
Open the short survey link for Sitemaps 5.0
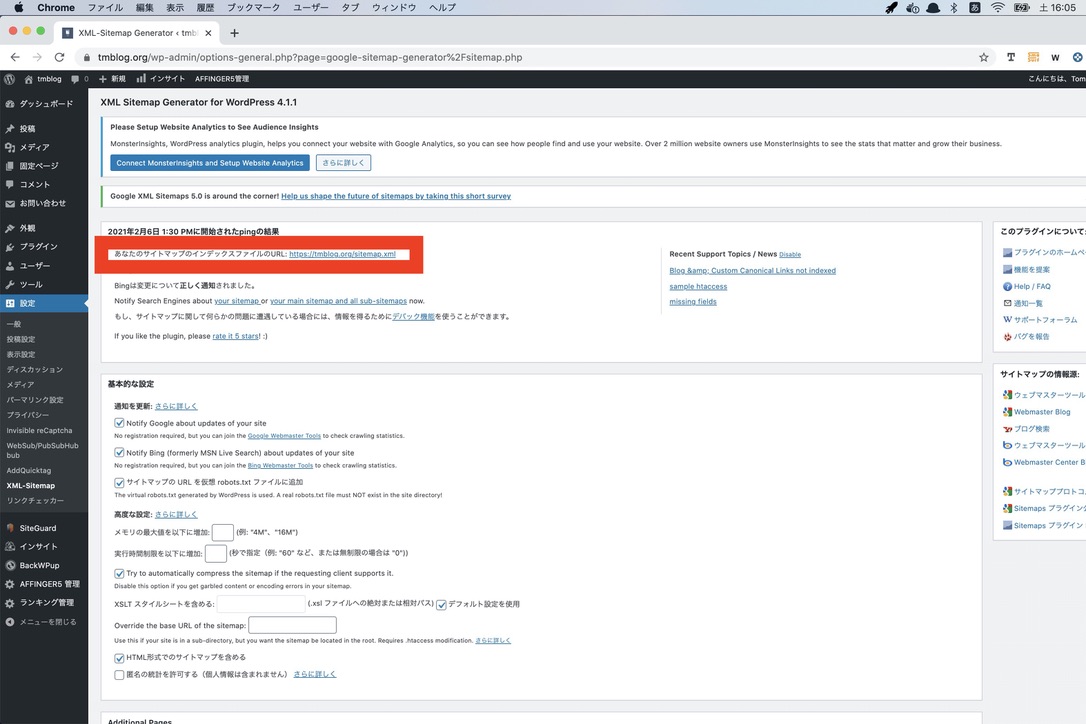point(396,196)
